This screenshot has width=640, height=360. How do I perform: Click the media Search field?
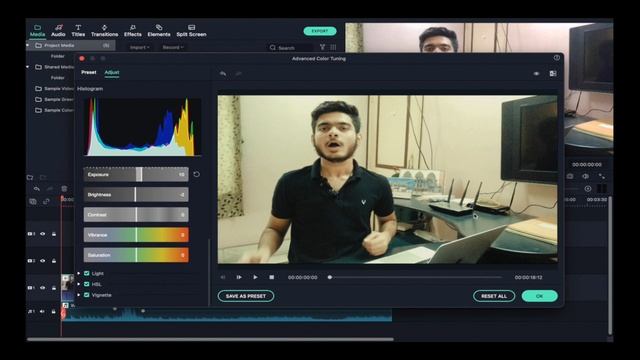tap(291, 47)
